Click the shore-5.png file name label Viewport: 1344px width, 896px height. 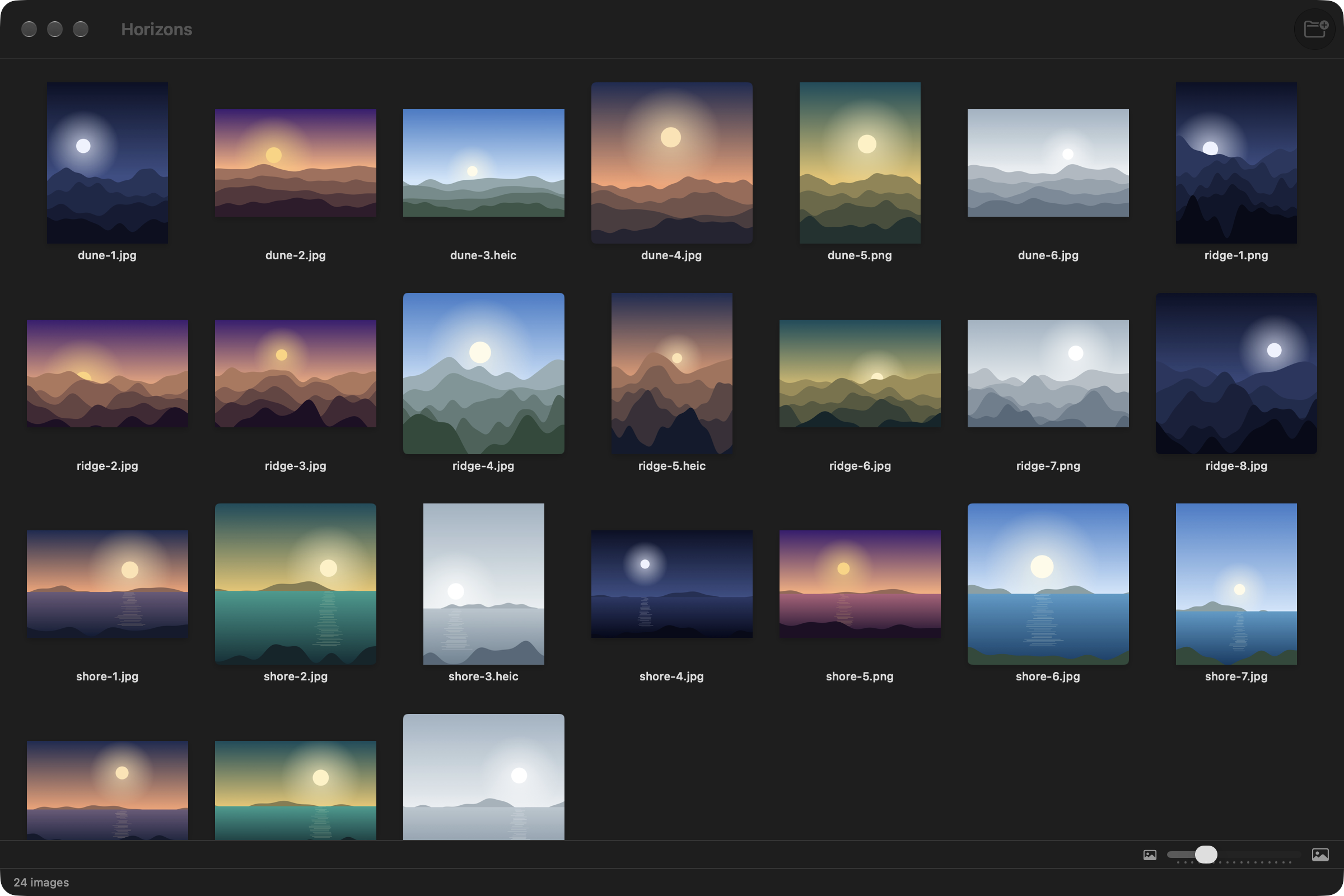coord(860,676)
